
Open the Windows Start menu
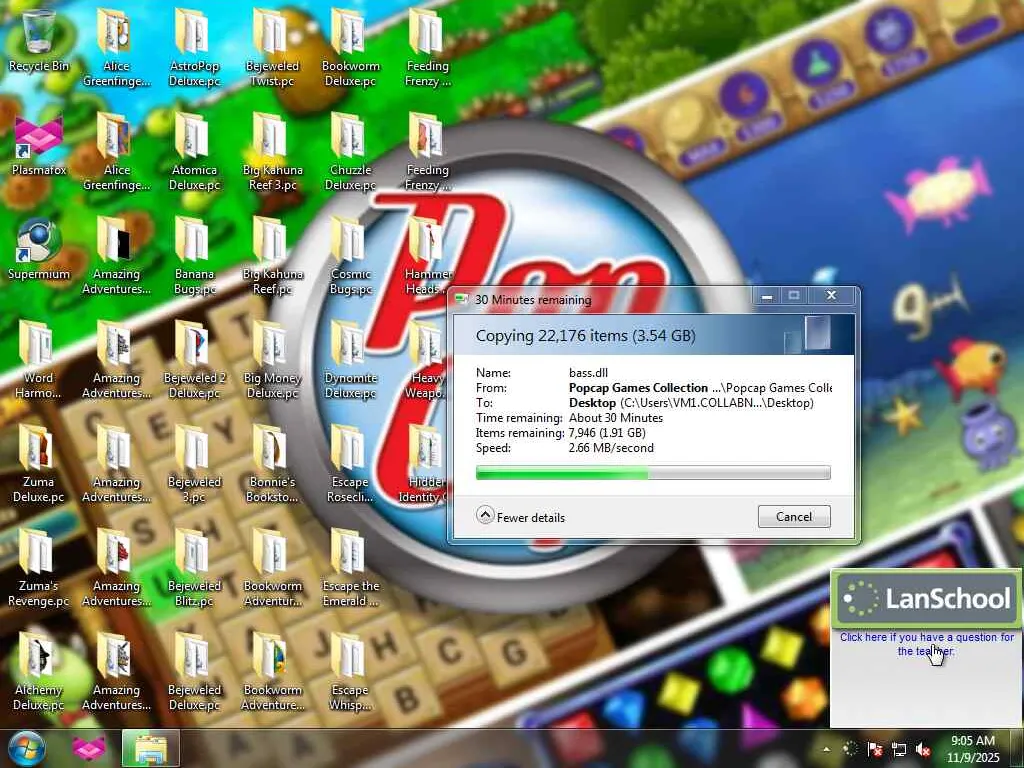click(27, 748)
